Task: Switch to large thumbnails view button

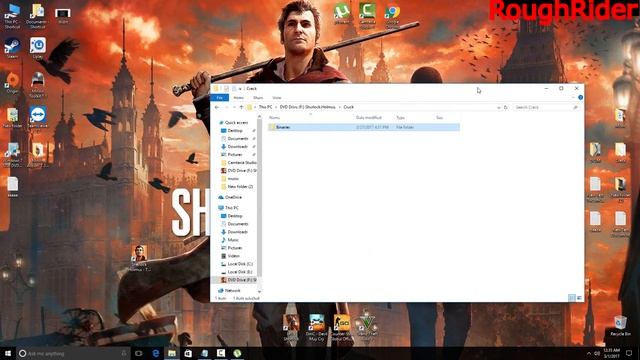Action: [579, 298]
